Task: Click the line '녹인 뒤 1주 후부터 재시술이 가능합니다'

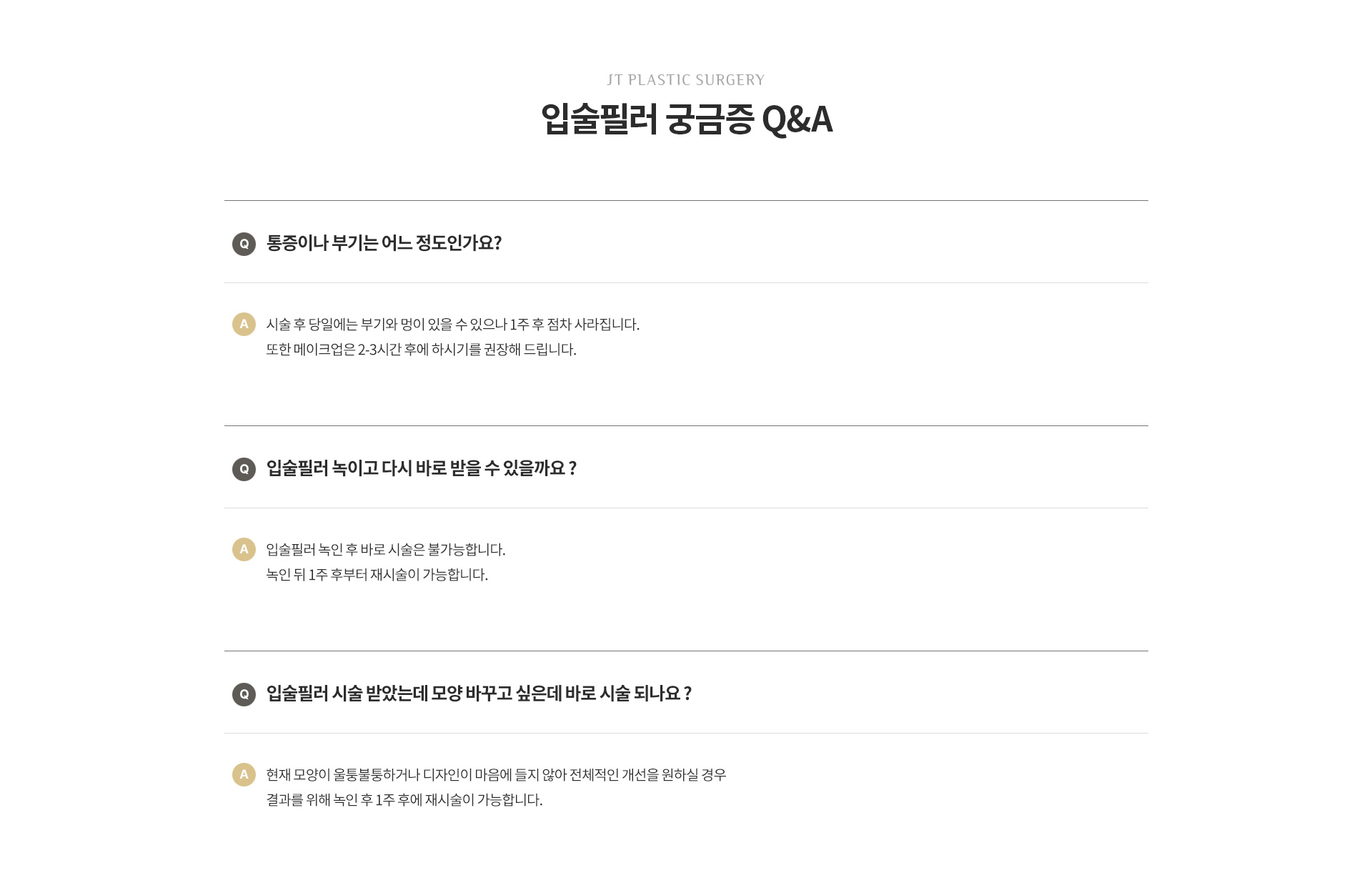Action: 377,575
